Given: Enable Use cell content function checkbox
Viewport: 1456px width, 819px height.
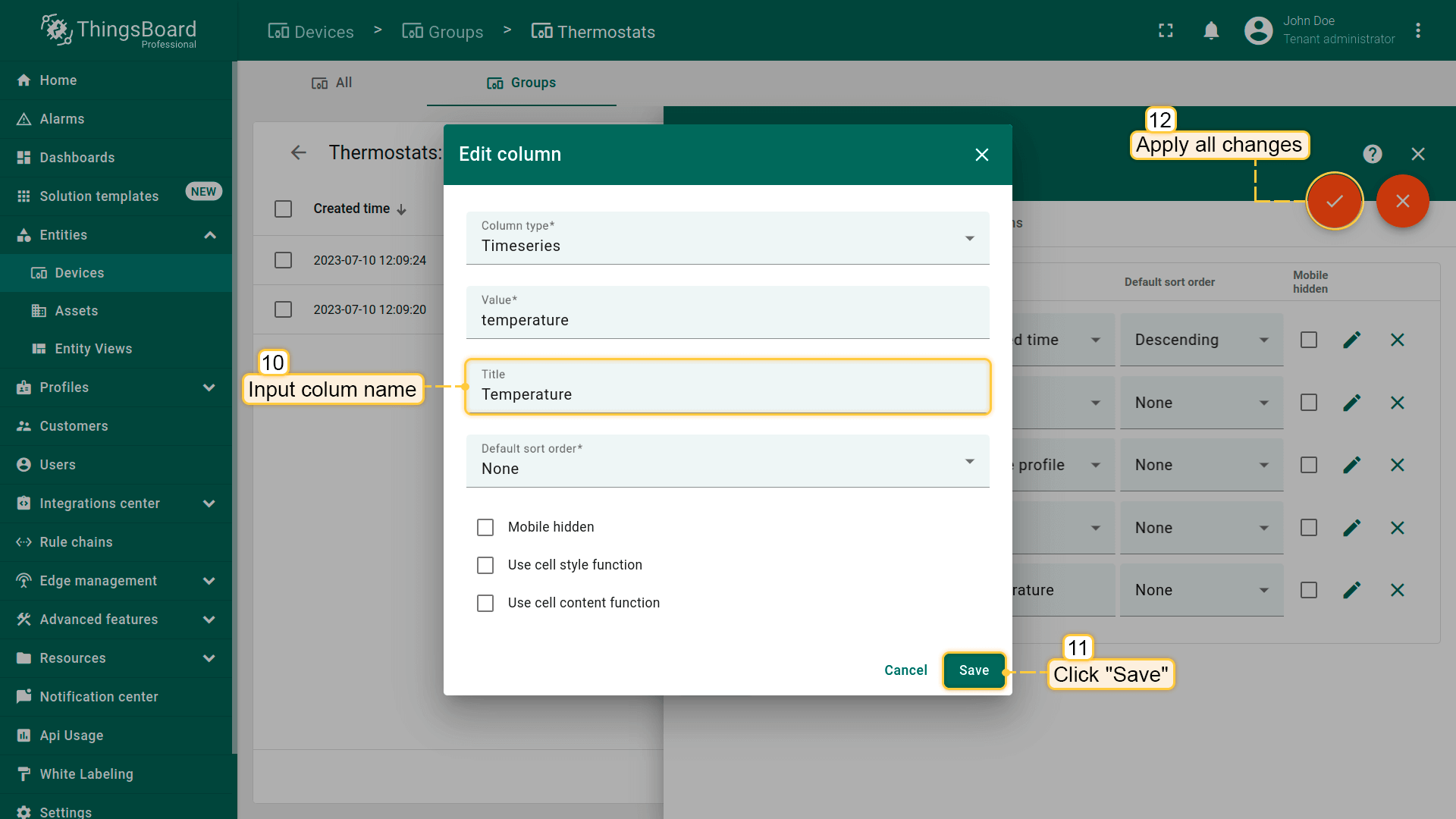Looking at the screenshot, I should pyautogui.click(x=485, y=603).
